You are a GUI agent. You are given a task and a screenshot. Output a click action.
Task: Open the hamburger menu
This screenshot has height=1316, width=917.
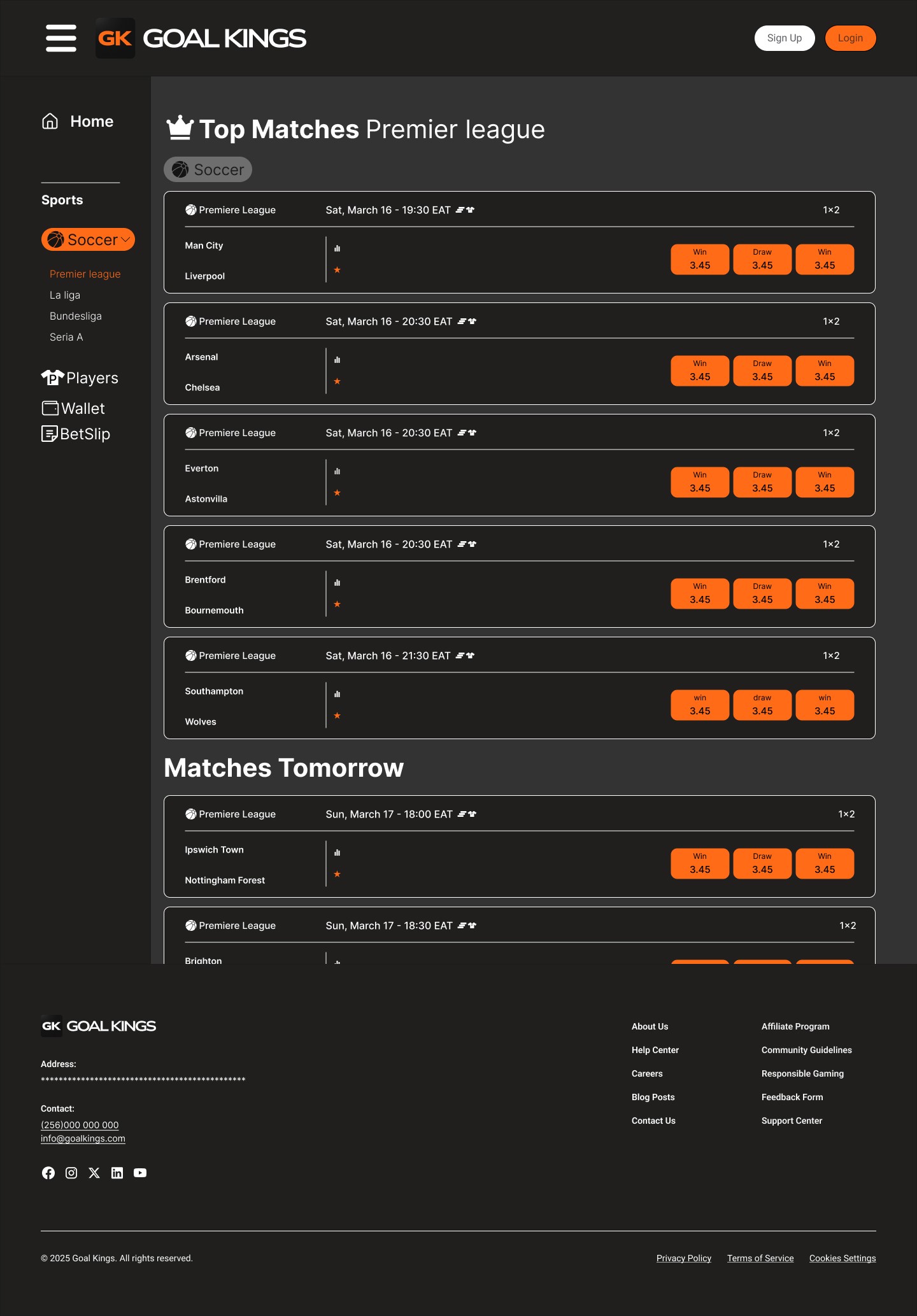[61, 38]
